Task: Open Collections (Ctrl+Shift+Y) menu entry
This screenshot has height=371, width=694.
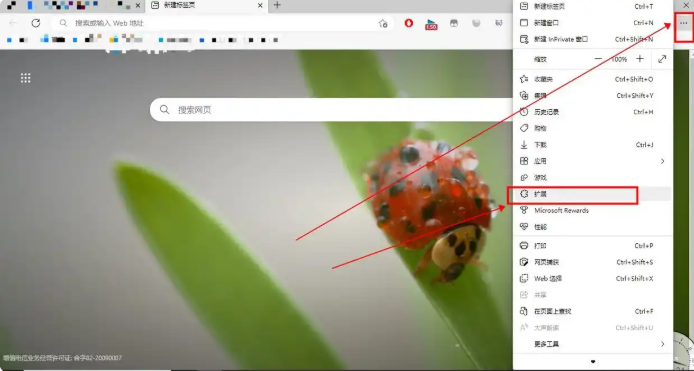Action: [592, 96]
